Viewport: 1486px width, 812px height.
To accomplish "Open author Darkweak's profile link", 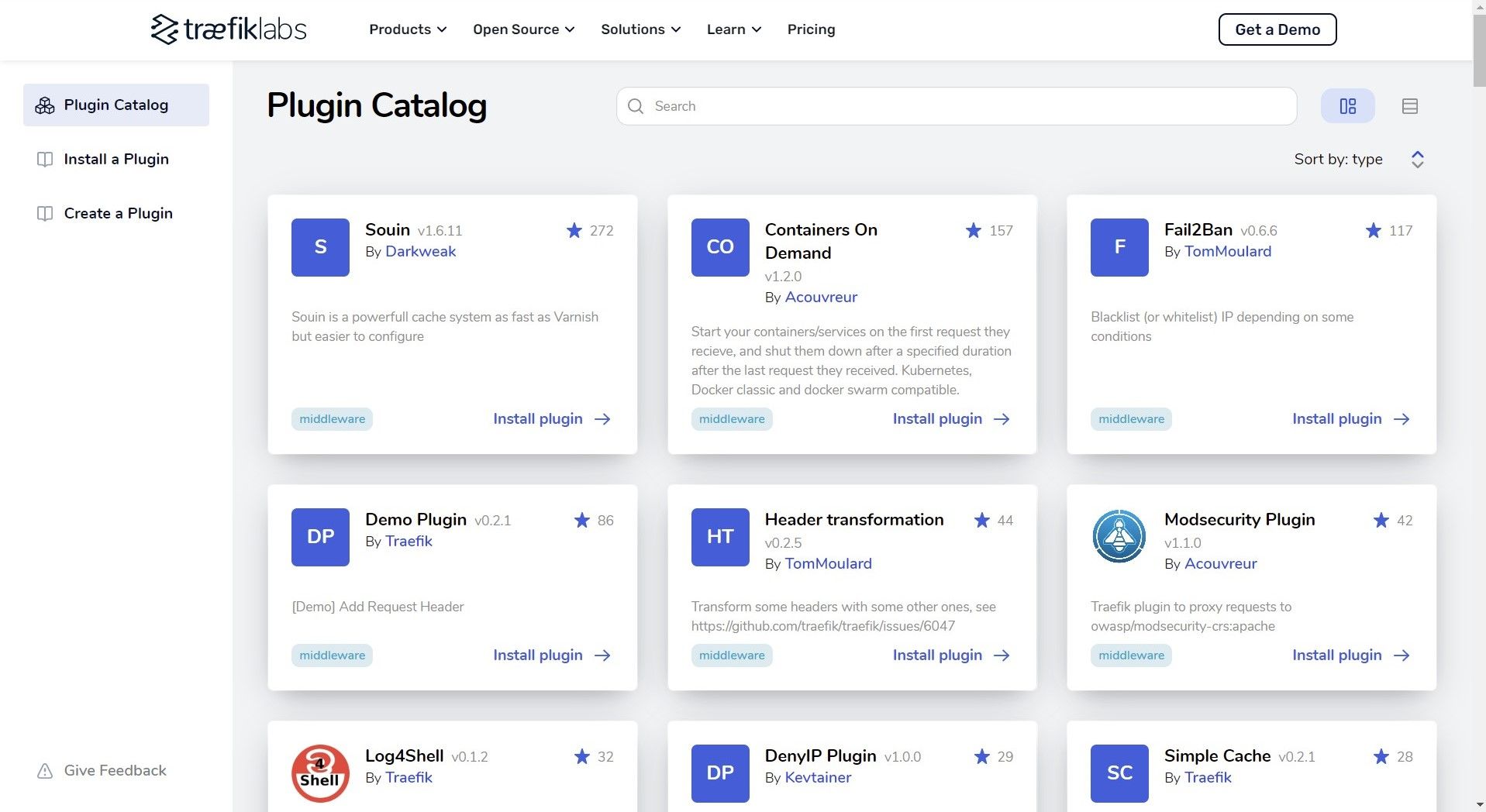I will click(x=420, y=252).
